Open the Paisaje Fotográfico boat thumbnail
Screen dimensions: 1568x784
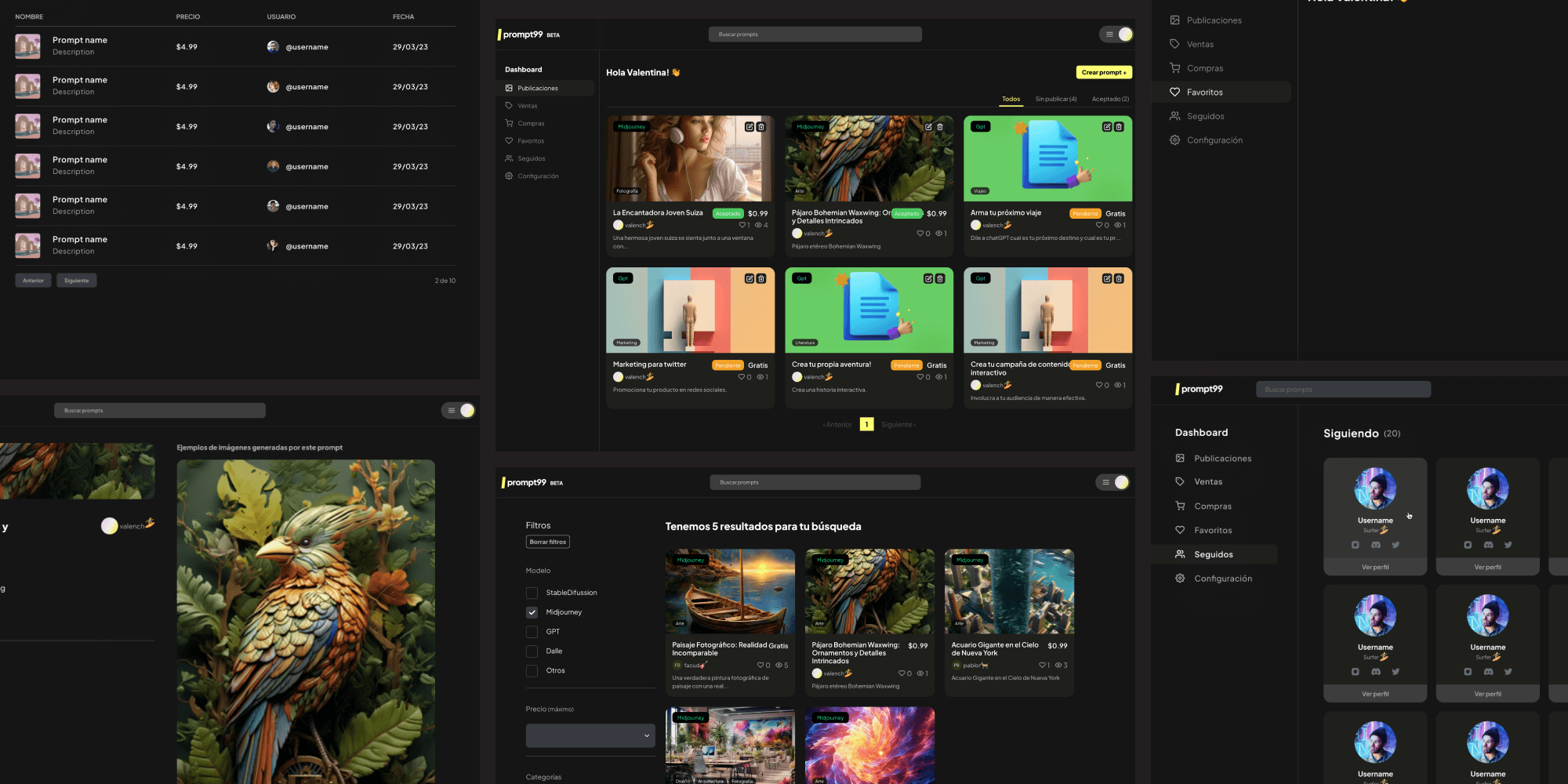730,591
